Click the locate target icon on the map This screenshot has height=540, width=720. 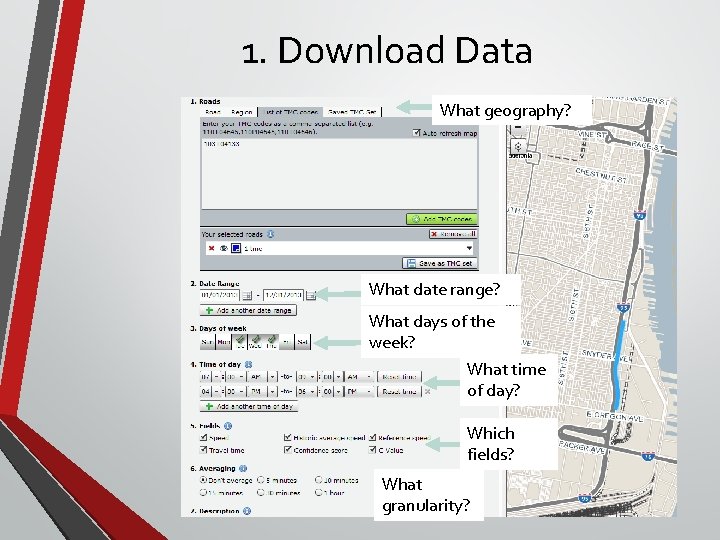coord(518,146)
